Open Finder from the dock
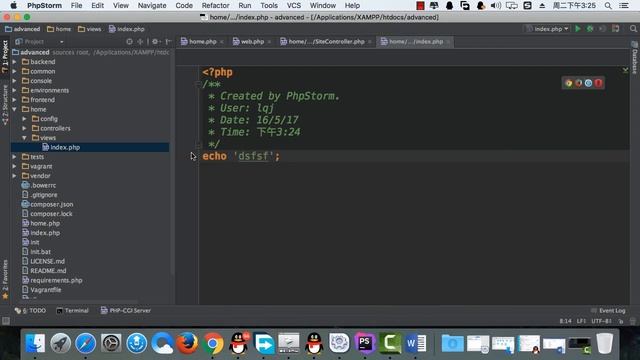640x360 pixels. (x=35, y=343)
